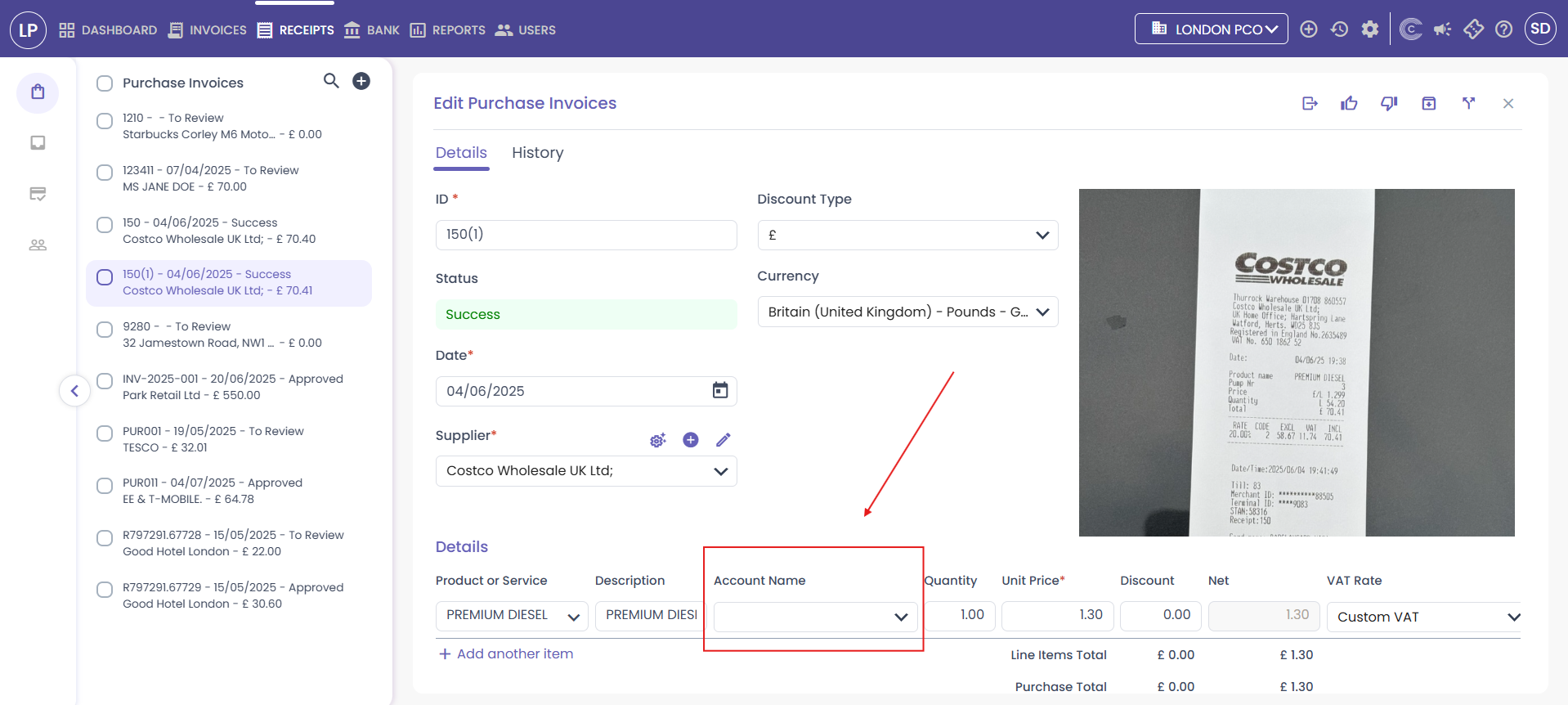
Task: Tick checkbox for invoice 150(1) Costco
Action: click(105, 277)
